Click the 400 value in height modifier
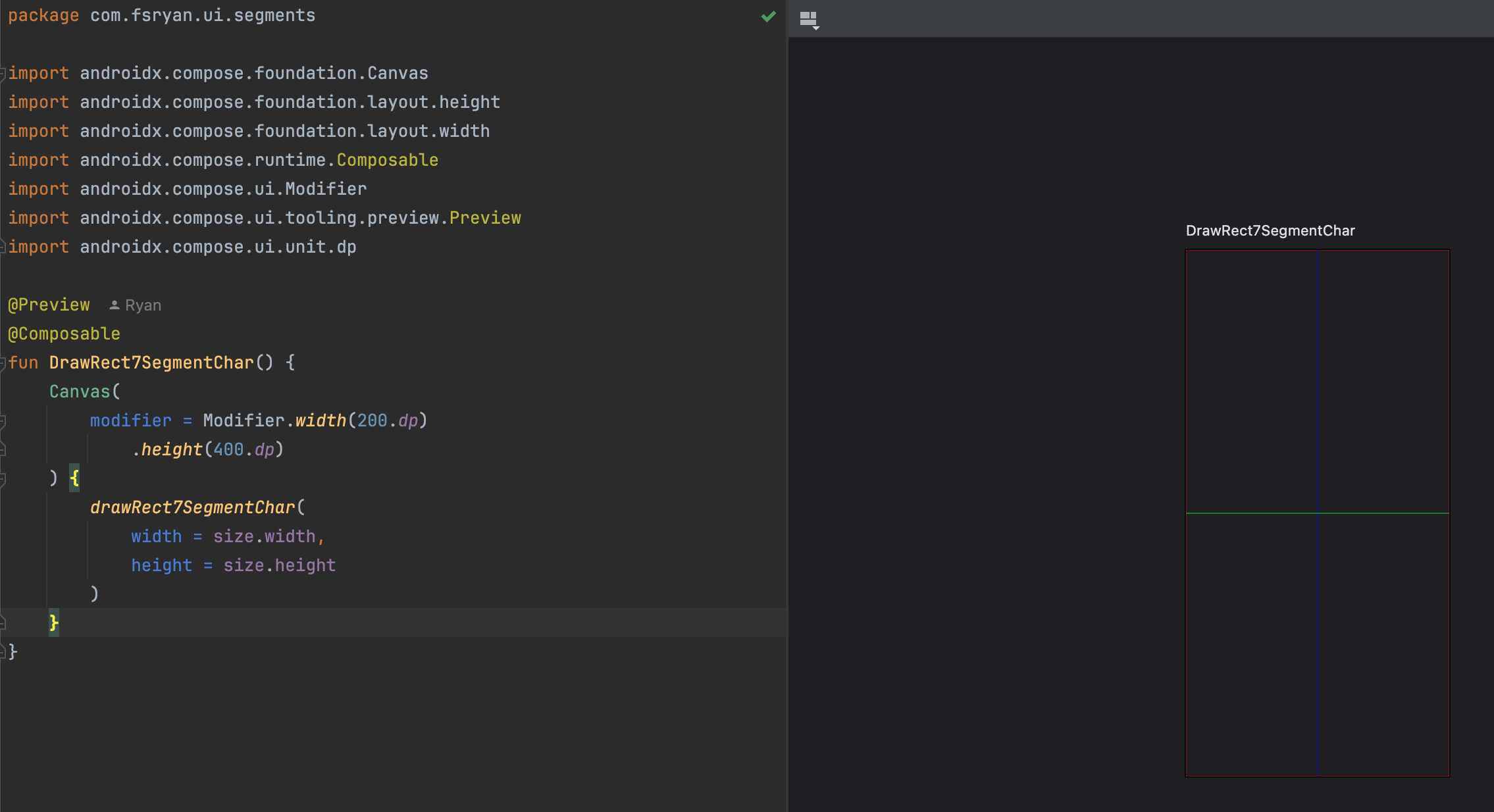The height and width of the screenshot is (812, 1494). pyautogui.click(x=228, y=449)
